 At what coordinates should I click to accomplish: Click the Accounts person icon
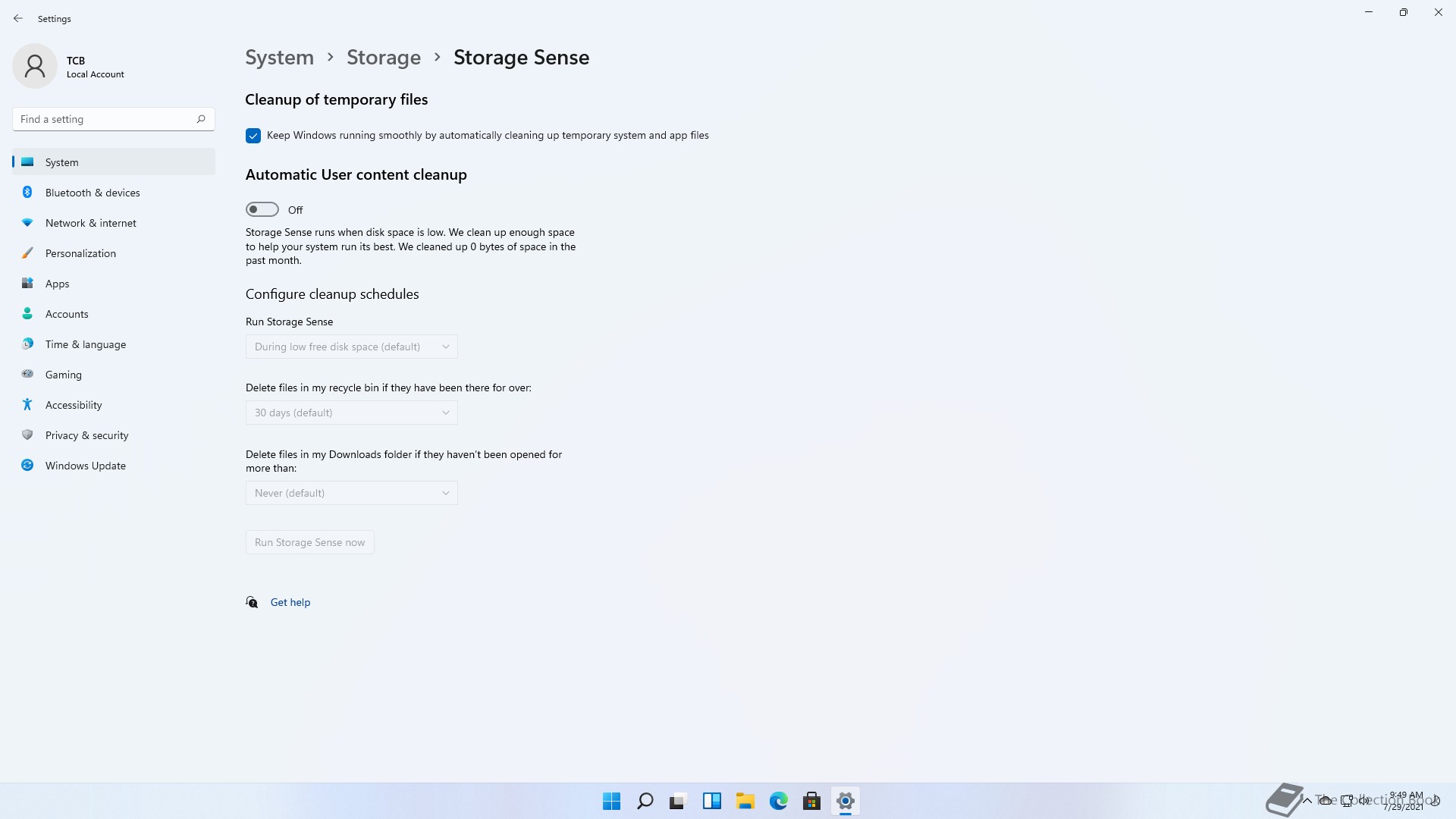[27, 314]
